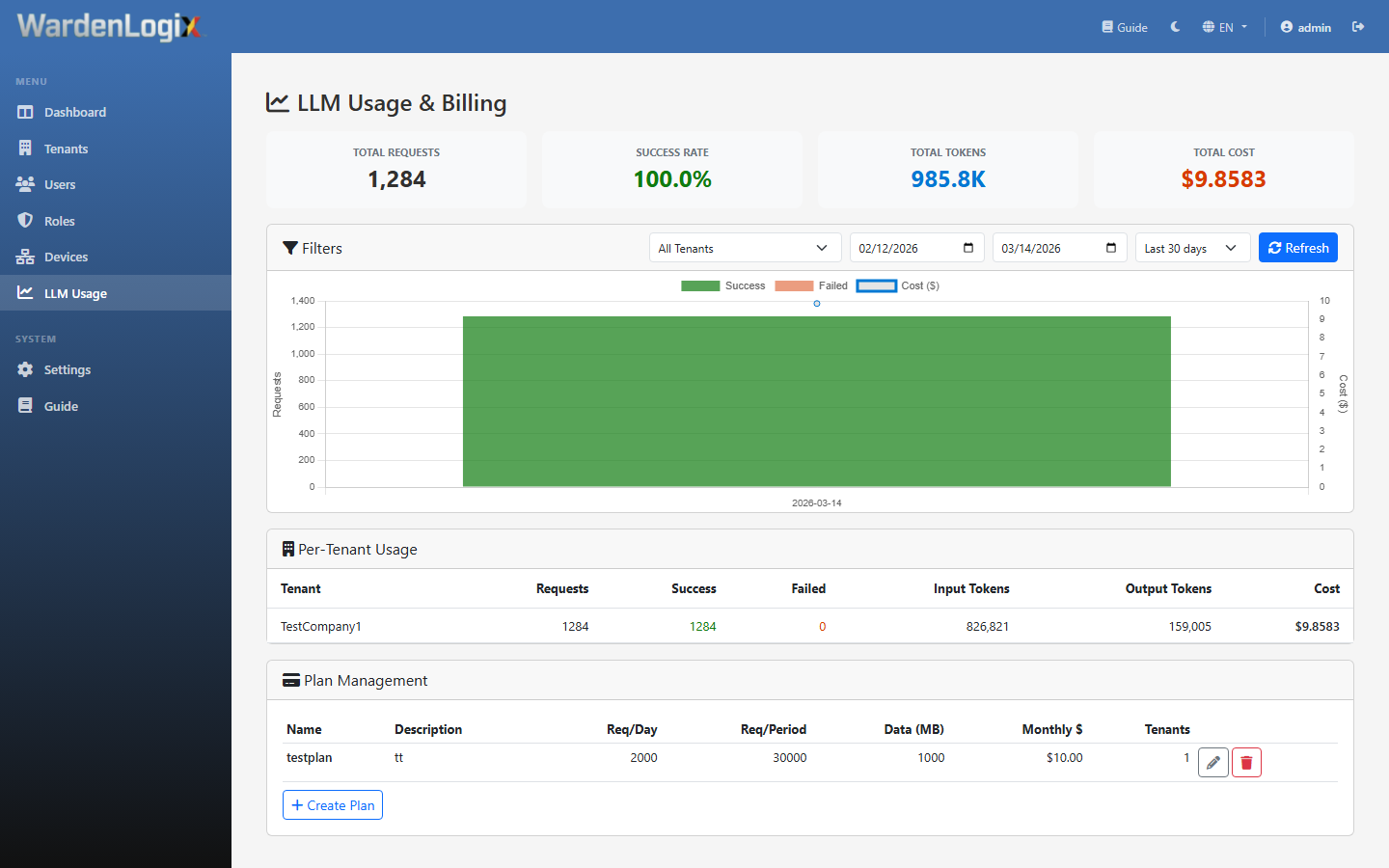Expand the Last 30 days selector

point(1192,247)
